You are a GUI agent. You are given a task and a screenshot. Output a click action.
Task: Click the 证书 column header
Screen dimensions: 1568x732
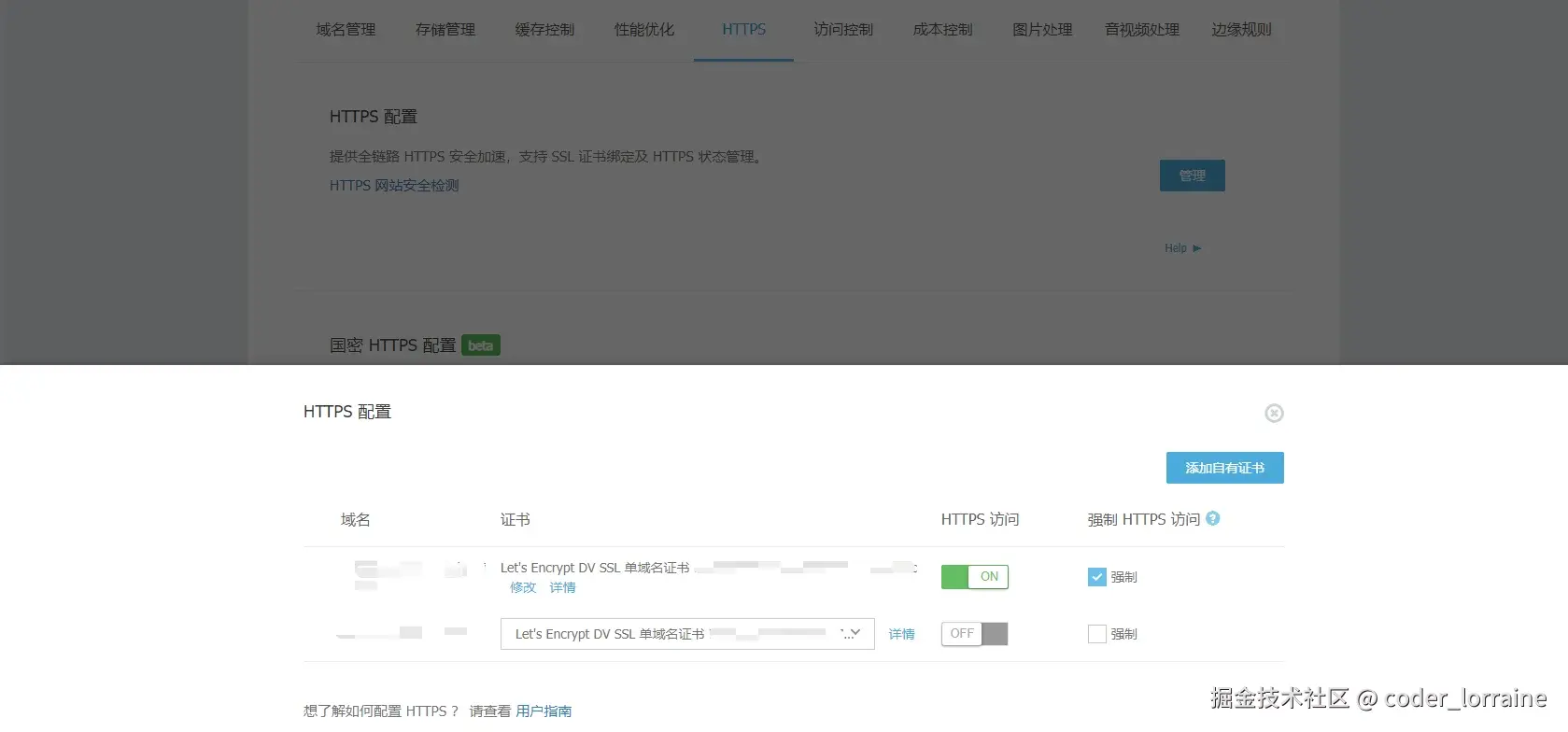(x=515, y=520)
